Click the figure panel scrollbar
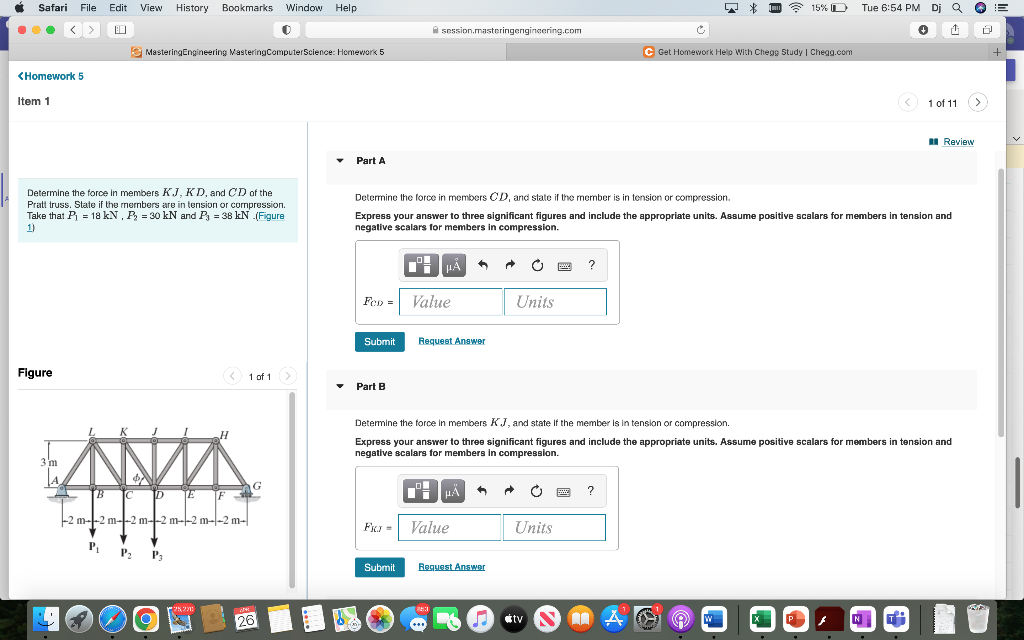Screen dimensions: 1024x640 (292, 490)
